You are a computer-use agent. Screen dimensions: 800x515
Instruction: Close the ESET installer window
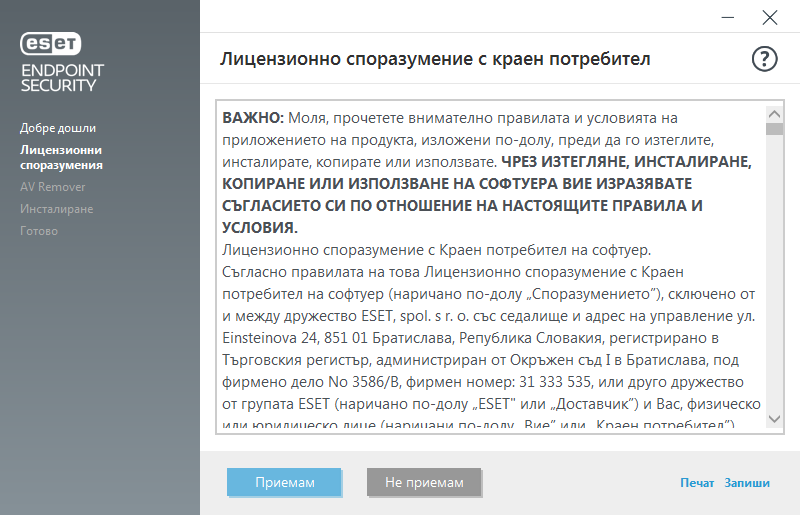(x=769, y=17)
